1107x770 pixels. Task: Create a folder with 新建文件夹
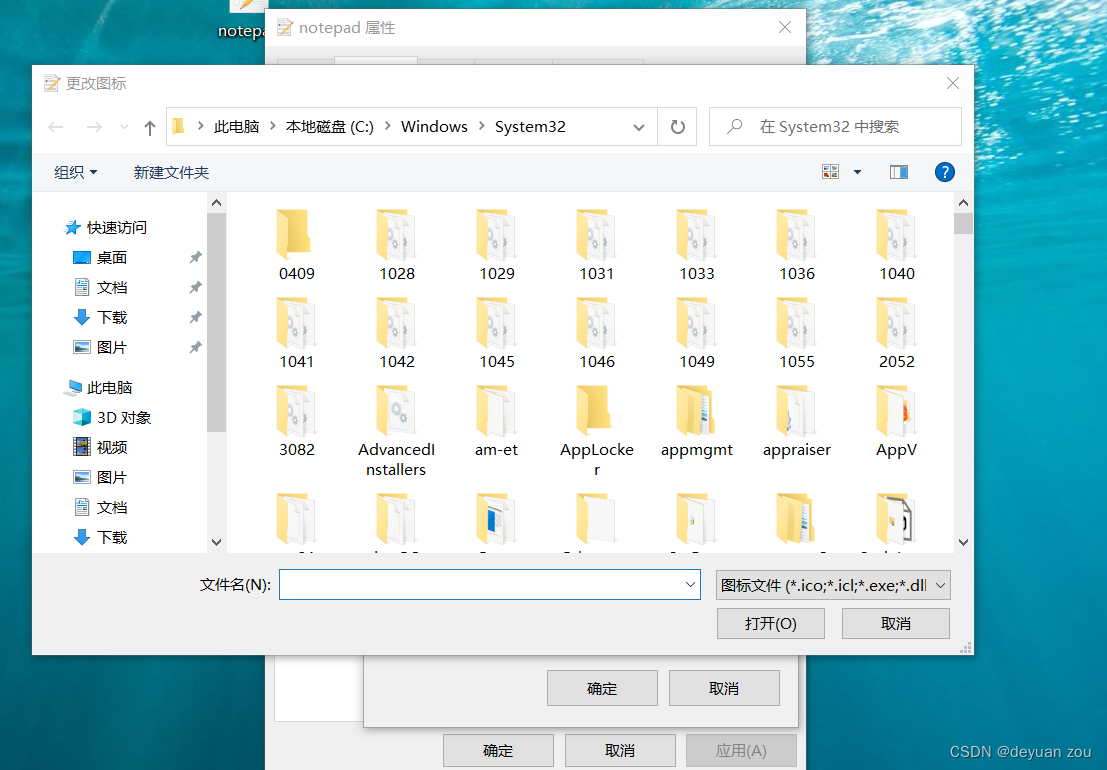pos(170,171)
